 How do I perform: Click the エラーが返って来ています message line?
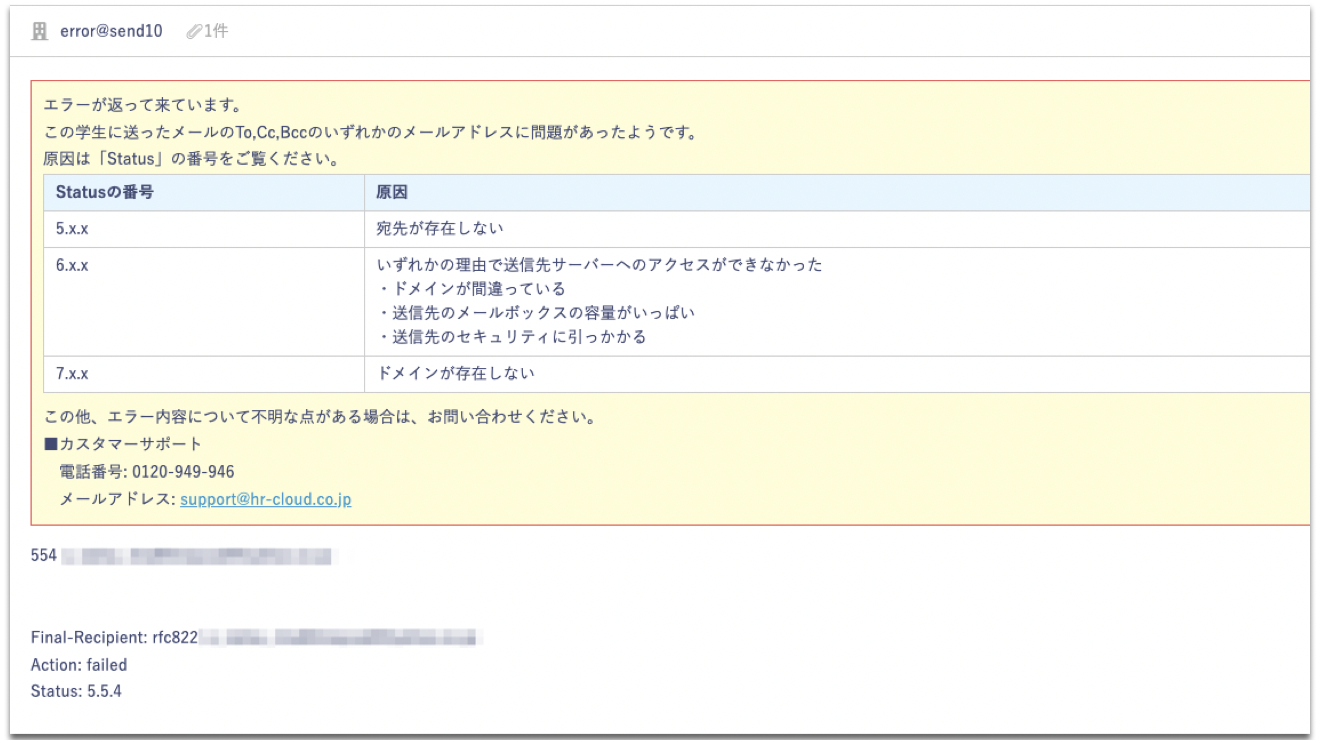tap(143, 105)
